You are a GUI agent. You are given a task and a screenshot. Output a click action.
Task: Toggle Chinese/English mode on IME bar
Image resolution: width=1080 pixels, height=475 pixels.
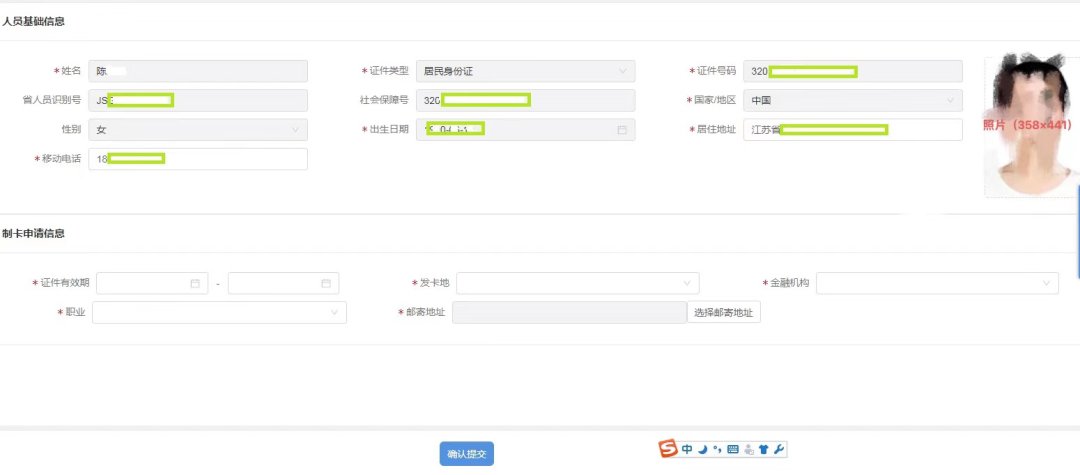(x=687, y=449)
